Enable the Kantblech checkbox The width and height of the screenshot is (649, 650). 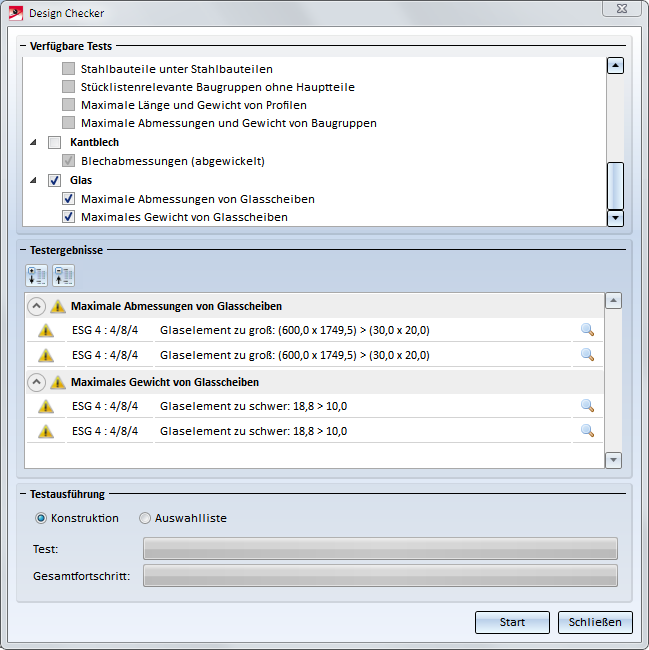pyautogui.click(x=54, y=142)
